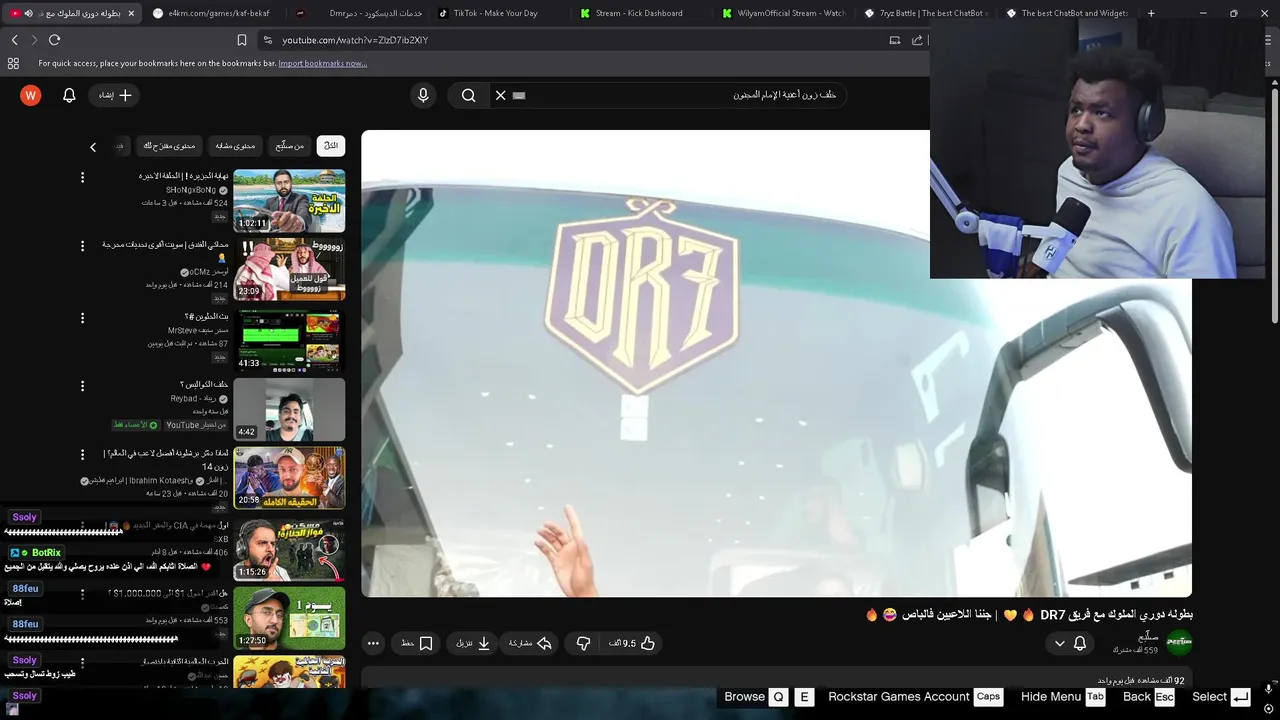Open SHoNgxBoNg channel name
The width and height of the screenshot is (1280, 720).
[x=191, y=190]
